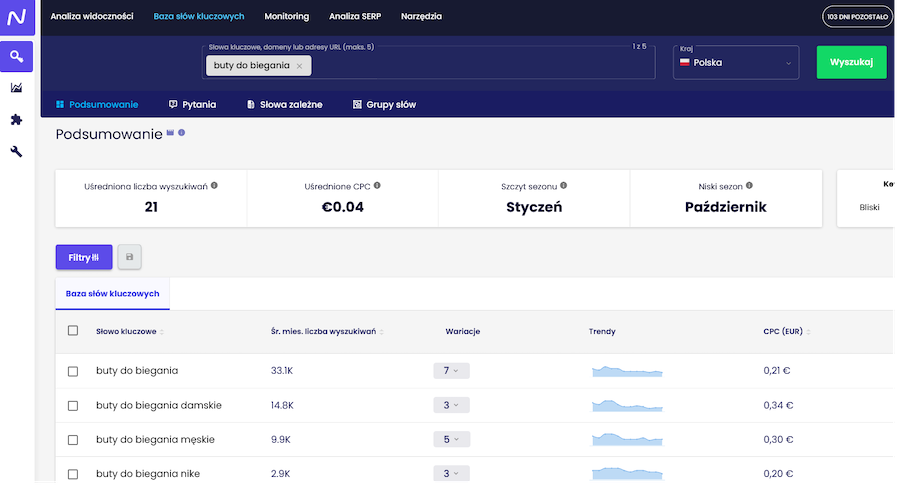
Task: Expand the 3 variations for 'buty do biegania nike'
Action: [x=451, y=473]
